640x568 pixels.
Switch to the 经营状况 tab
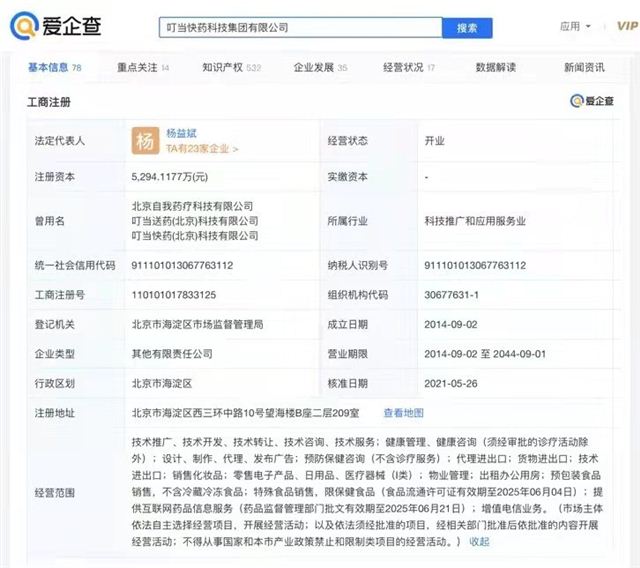(x=409, y=67)
